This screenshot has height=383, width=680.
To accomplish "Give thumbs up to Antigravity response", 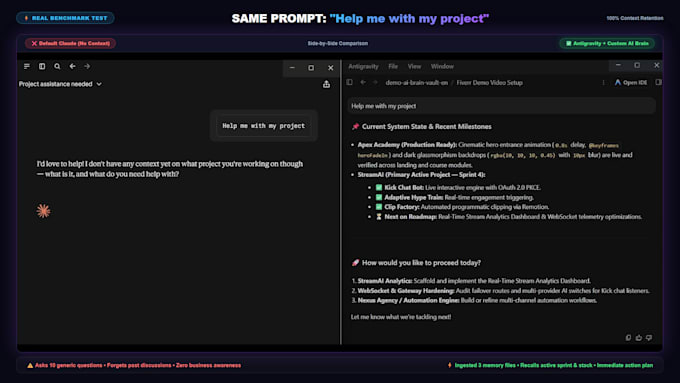I will [639, 337].
